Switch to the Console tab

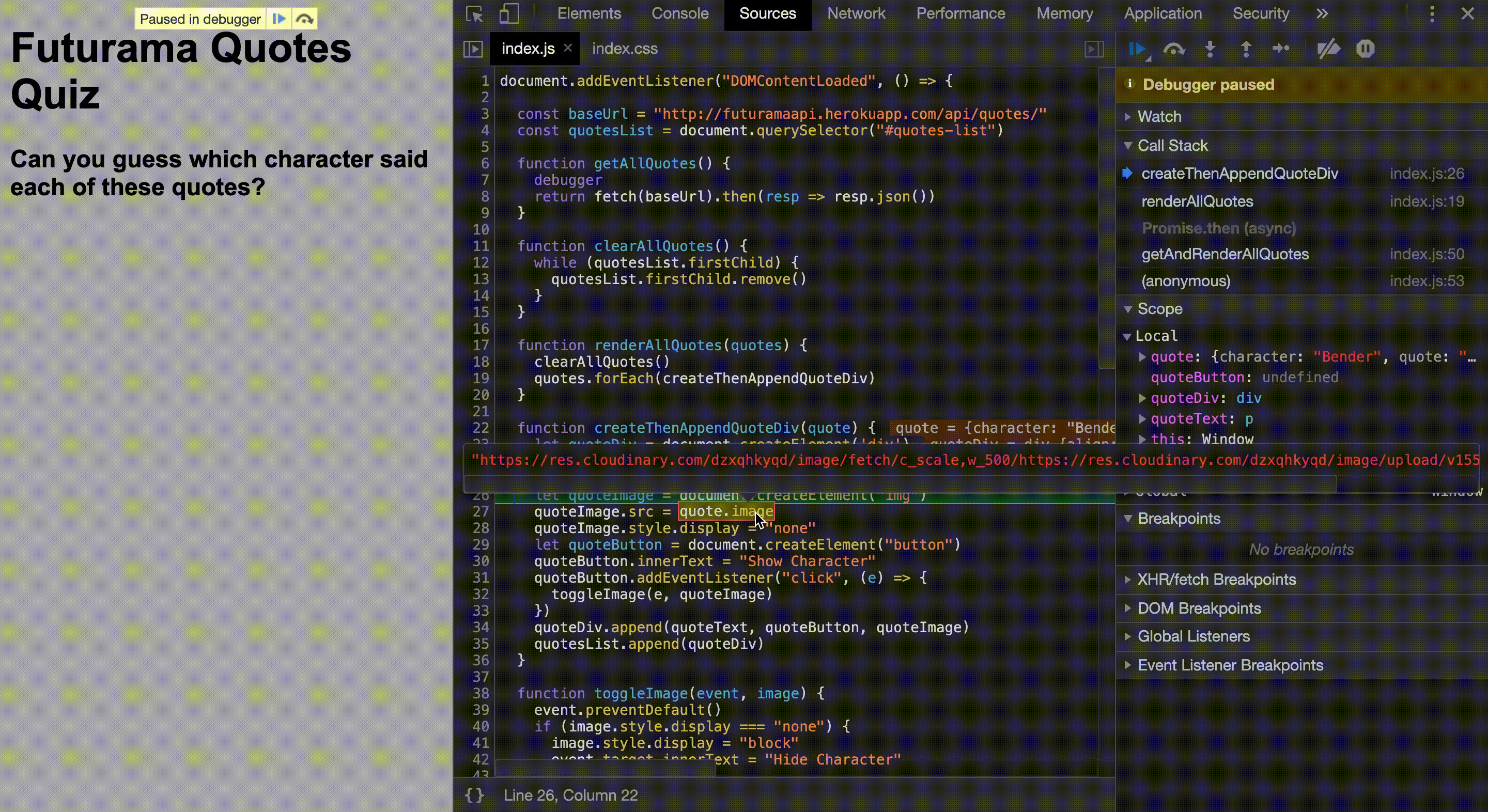pyautogui.click(x=679, y=14)
